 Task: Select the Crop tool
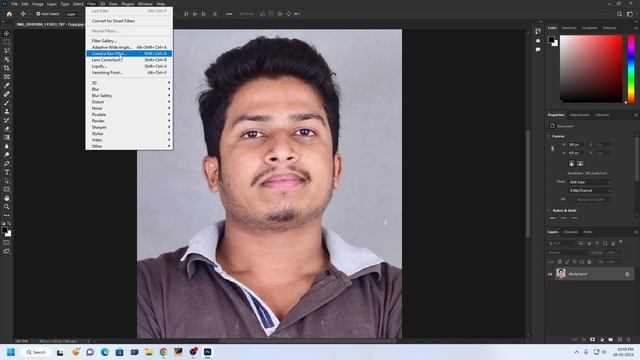click(x=7, y=68)
